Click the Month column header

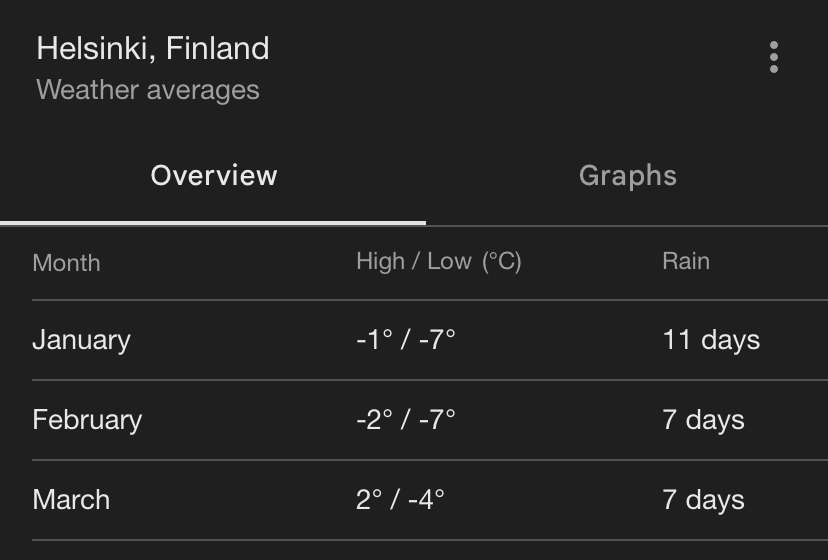(x=66, y=263)
